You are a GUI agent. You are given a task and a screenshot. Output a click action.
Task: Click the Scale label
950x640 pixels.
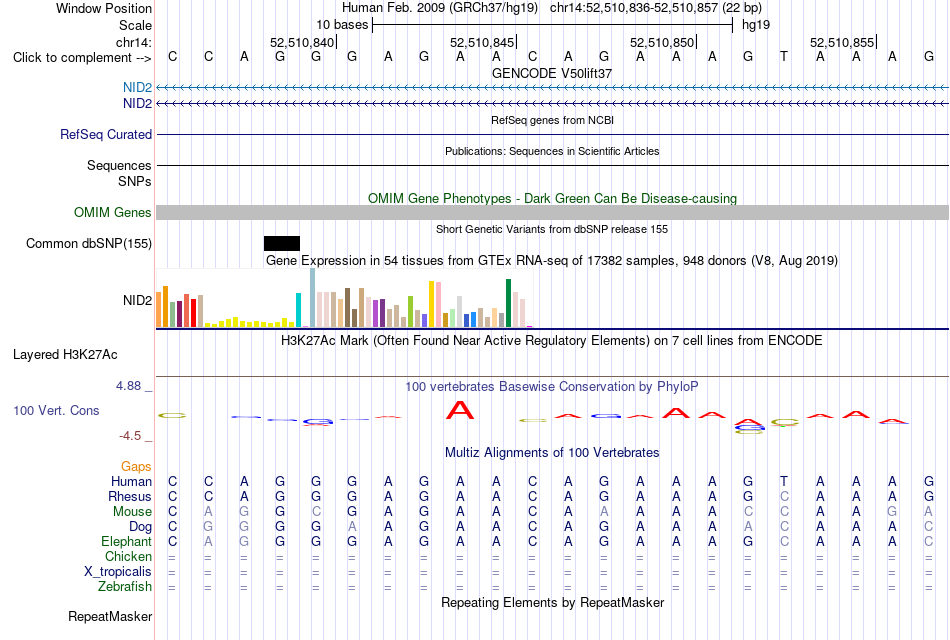point(135,25)
